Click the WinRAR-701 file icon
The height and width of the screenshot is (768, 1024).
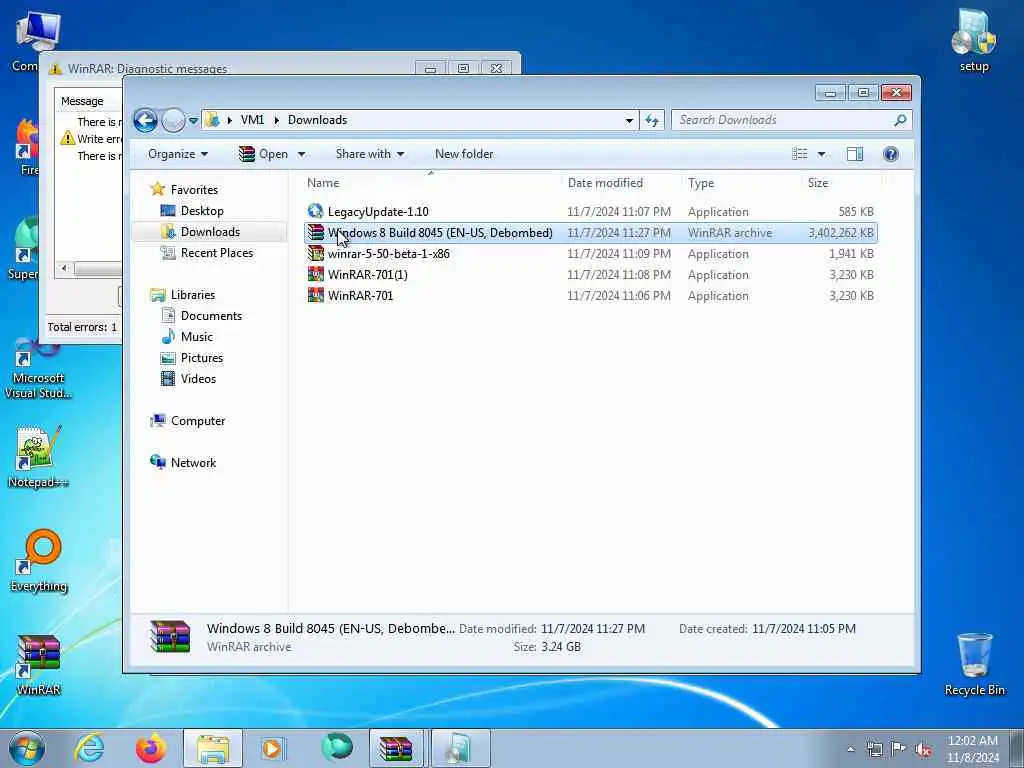[315, 295]
